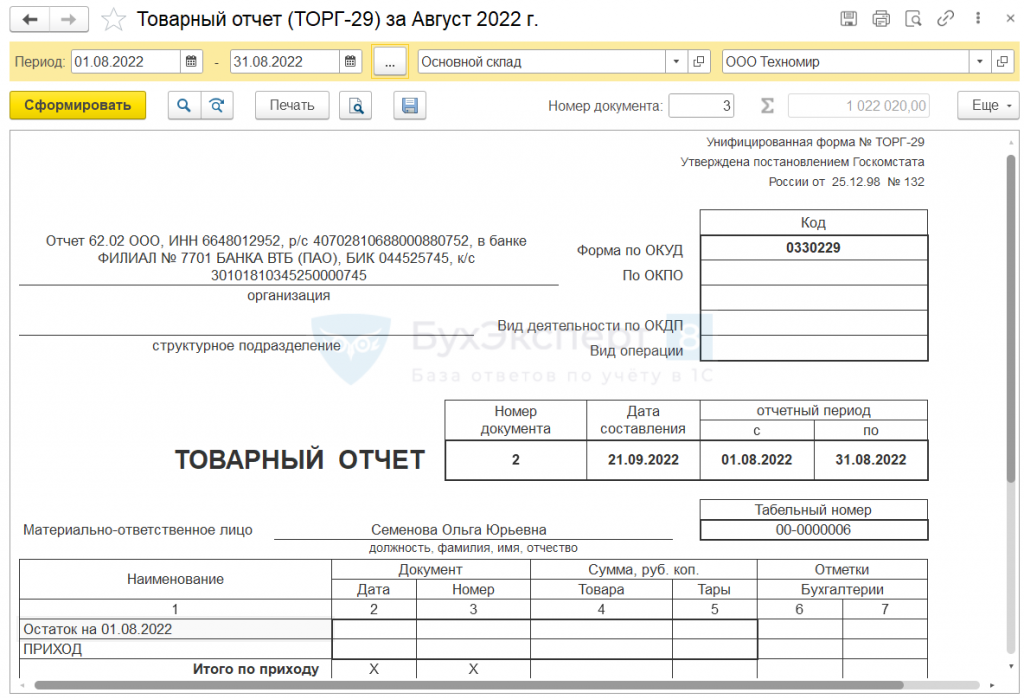The width and height of the screenshot is (1024, 699).
Task: Select the Наименование column header
Action: [175, 579]
